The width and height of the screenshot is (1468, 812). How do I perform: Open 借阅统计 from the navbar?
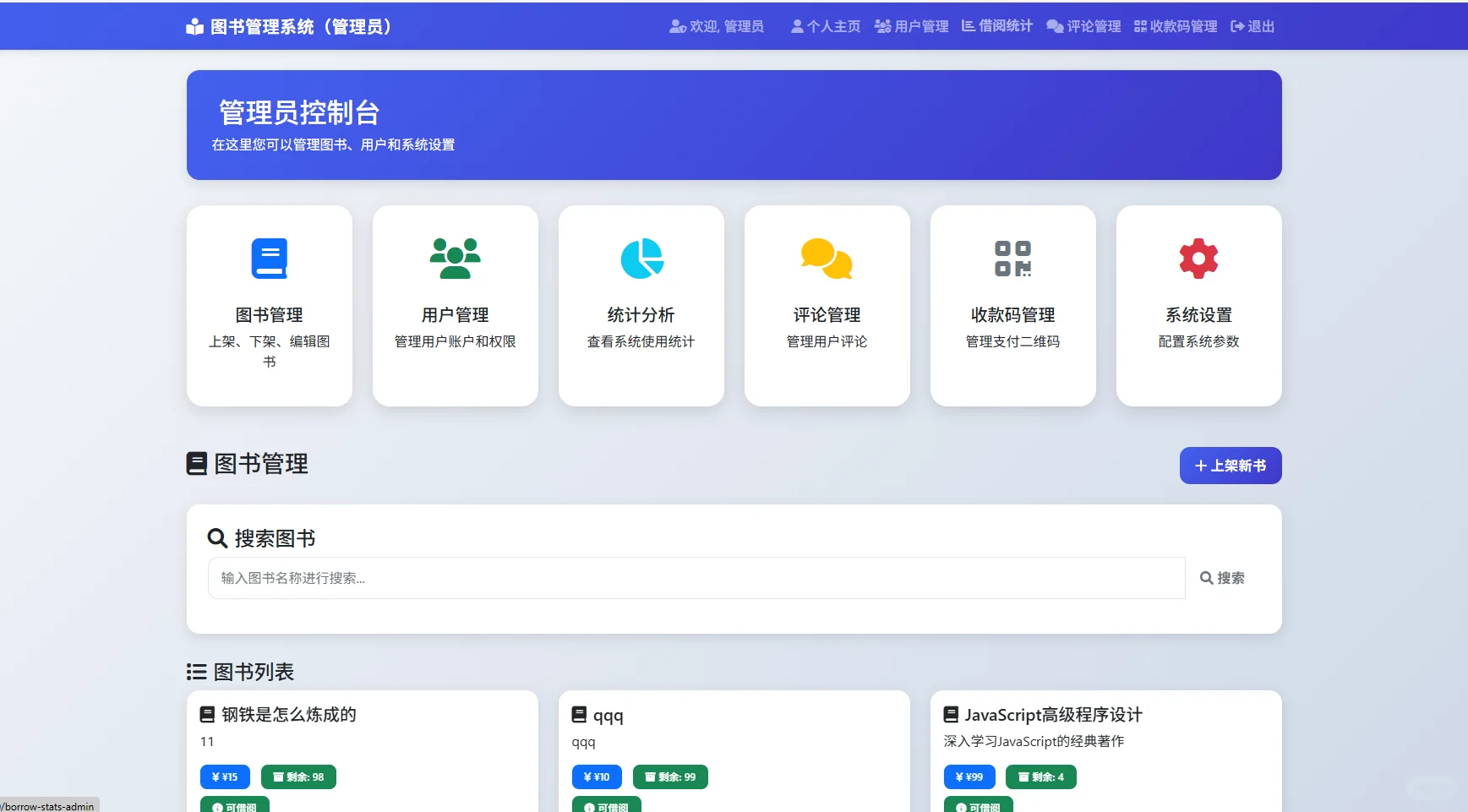996,26
